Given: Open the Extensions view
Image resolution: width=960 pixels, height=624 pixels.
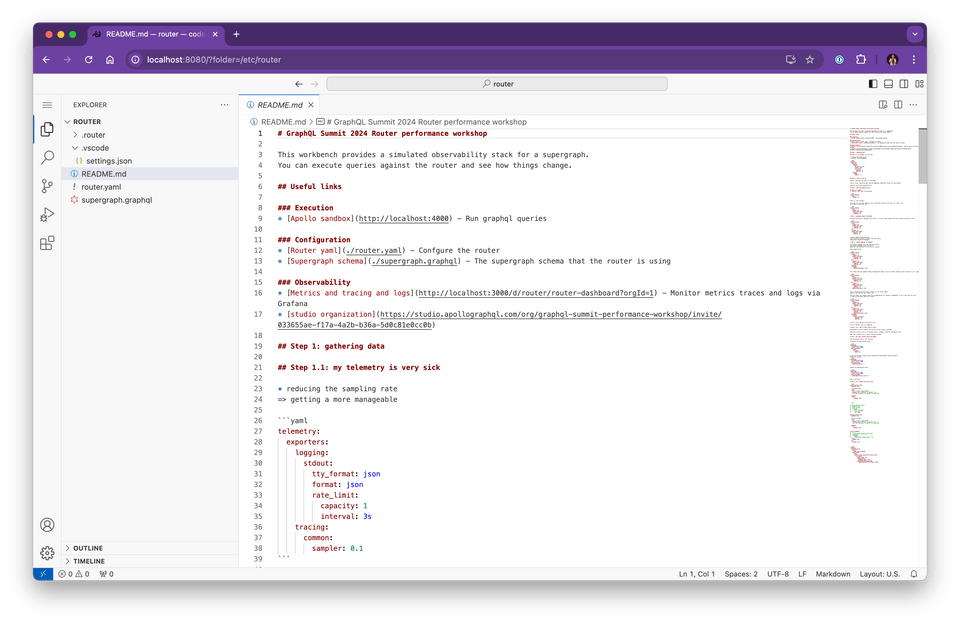Looking at the screenshot, I should click(47, 243).
